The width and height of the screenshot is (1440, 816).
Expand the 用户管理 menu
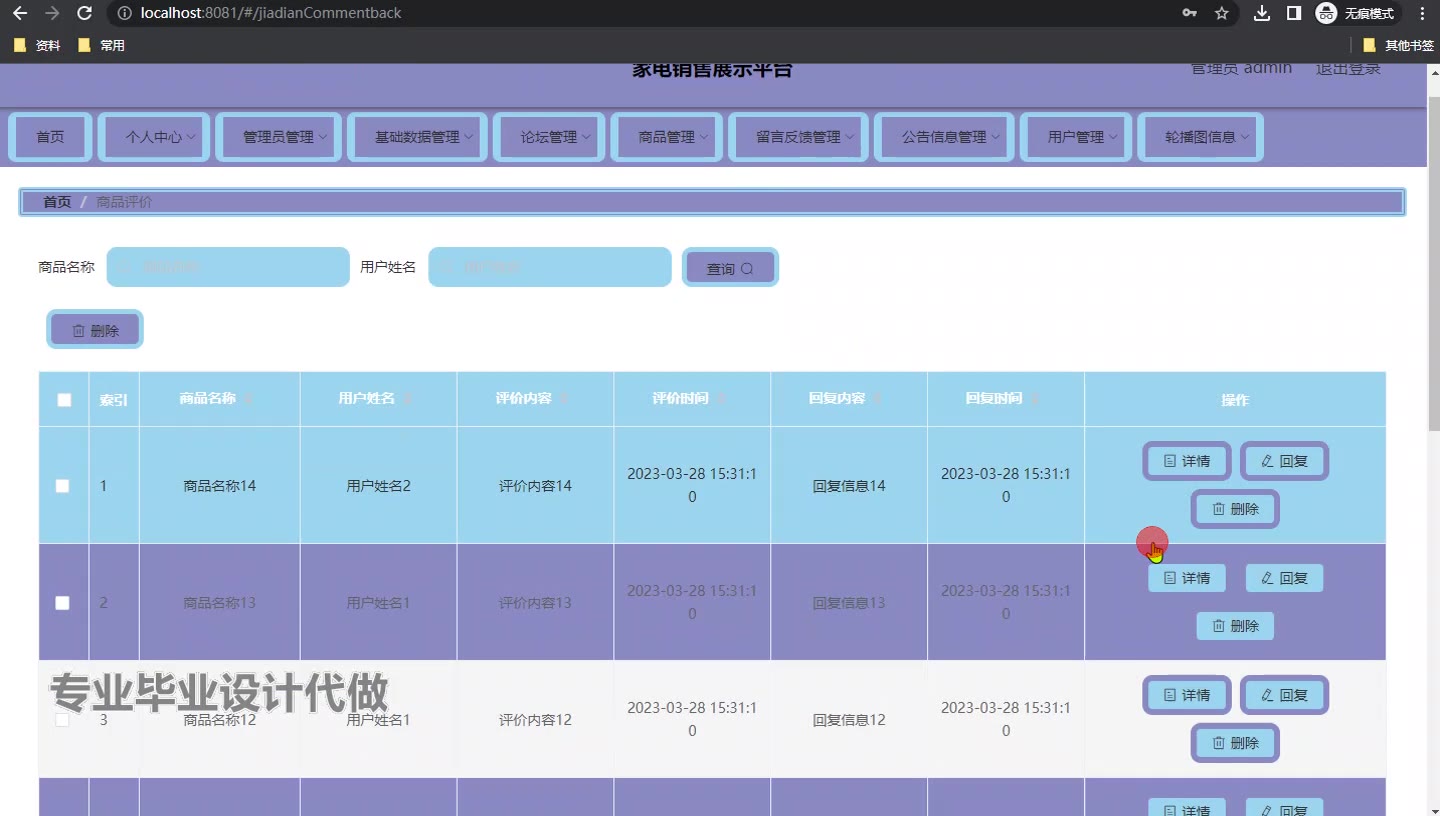pyautogui.click(x=1076, y=137)
